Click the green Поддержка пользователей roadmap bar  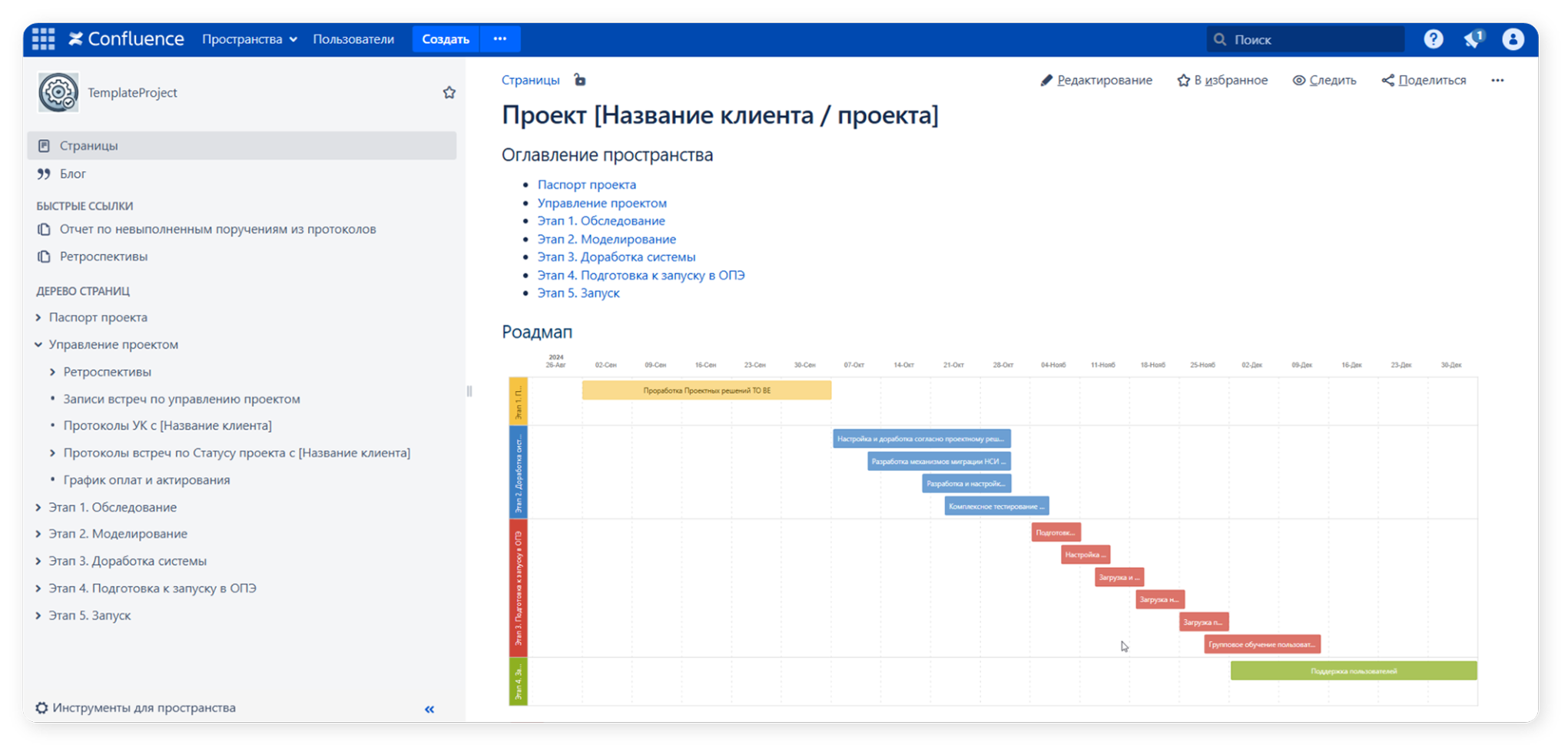[x=1353, y=671]
